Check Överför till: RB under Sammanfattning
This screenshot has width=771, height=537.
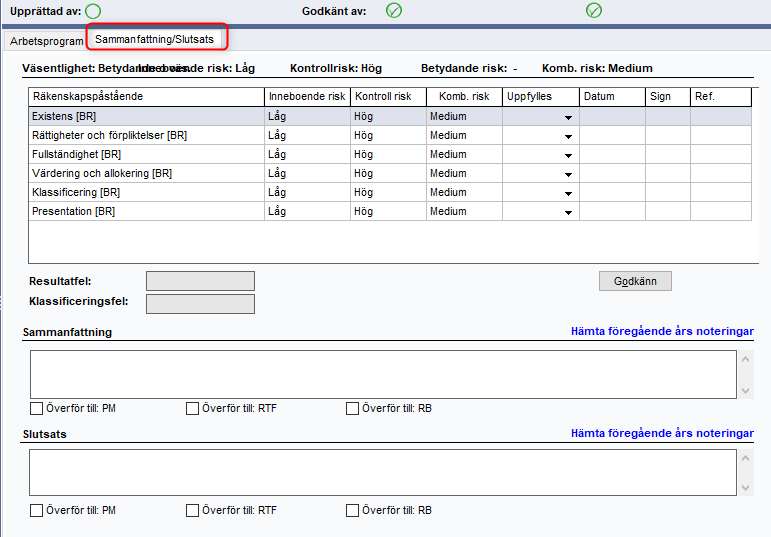pos(352,409)
